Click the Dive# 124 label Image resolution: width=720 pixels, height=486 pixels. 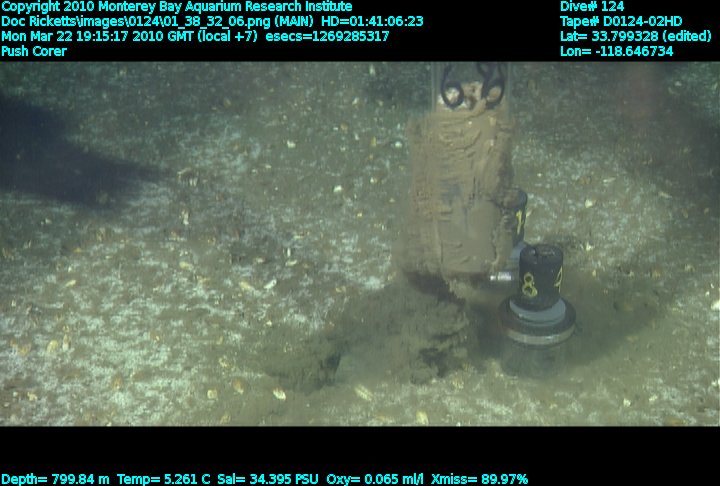point(592,7)
